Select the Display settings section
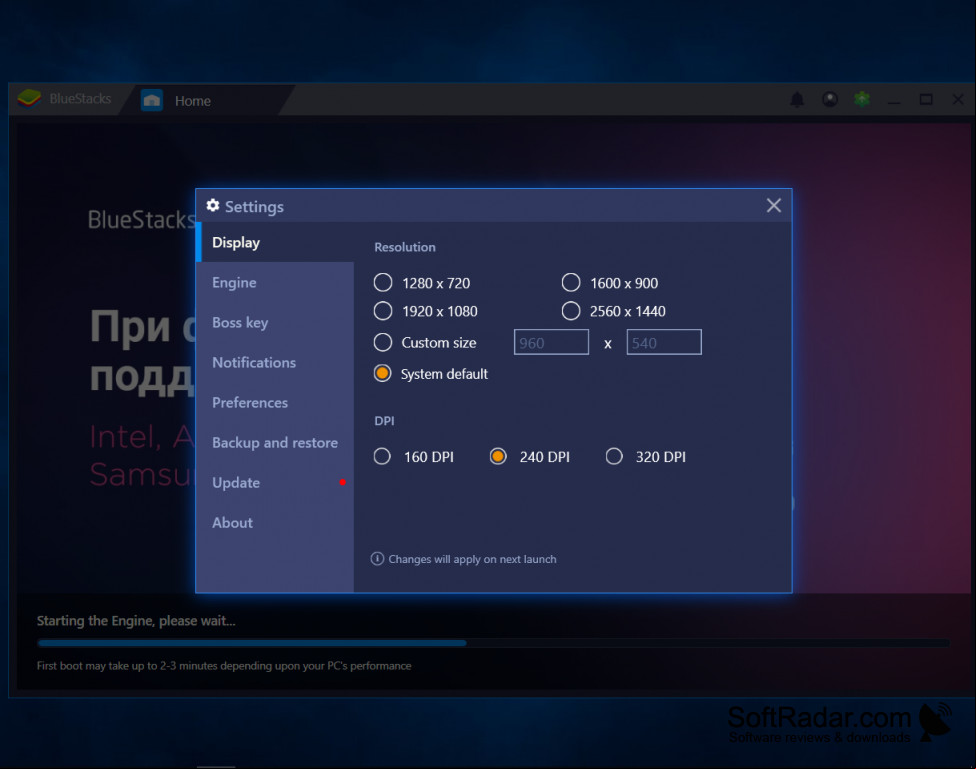This screenshot has height=769, width=976. [275, 242]
